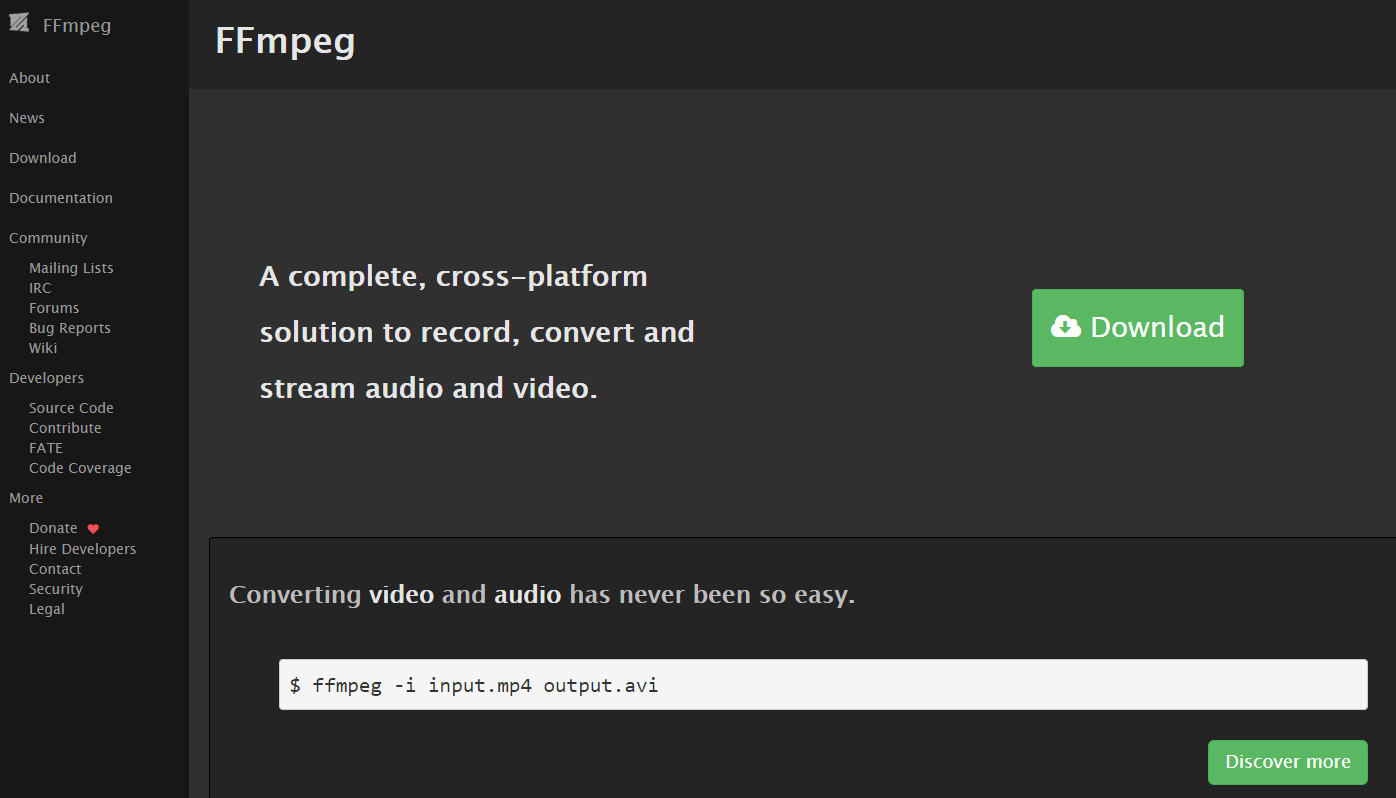Go to the IRC page
Image resolution: width=1396 pixels, height=798 pixels.
[40, 288]
